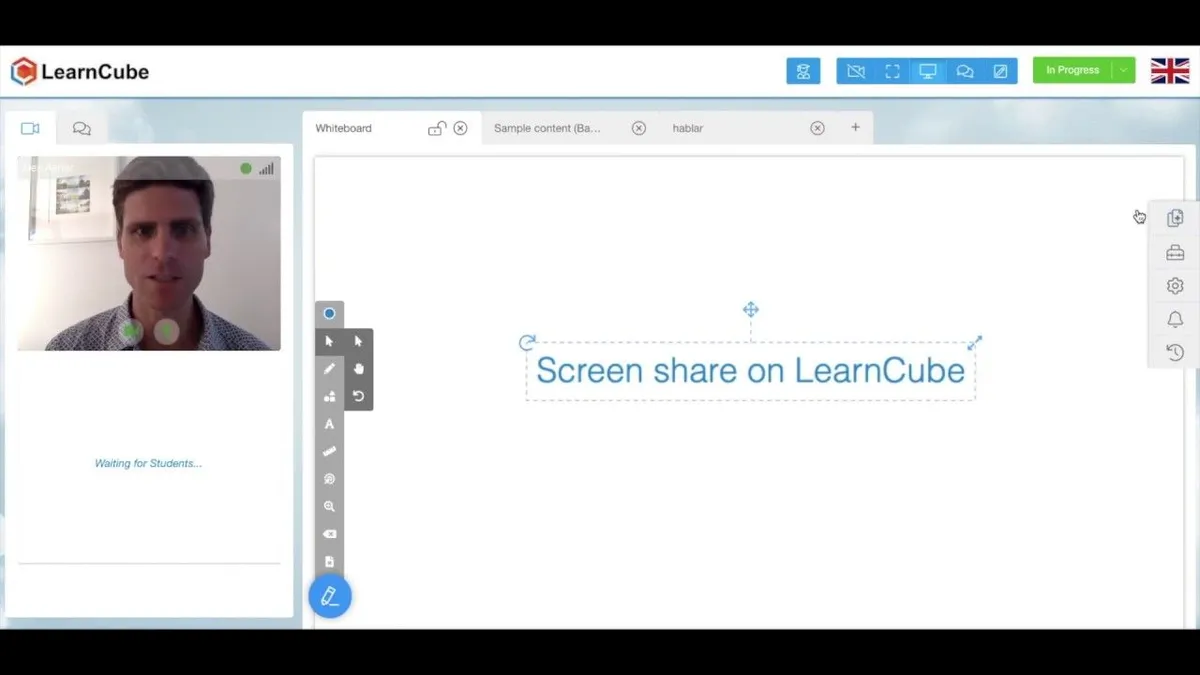Select the shapes tool
The image size is (1200, 675).
coord(329,396)
